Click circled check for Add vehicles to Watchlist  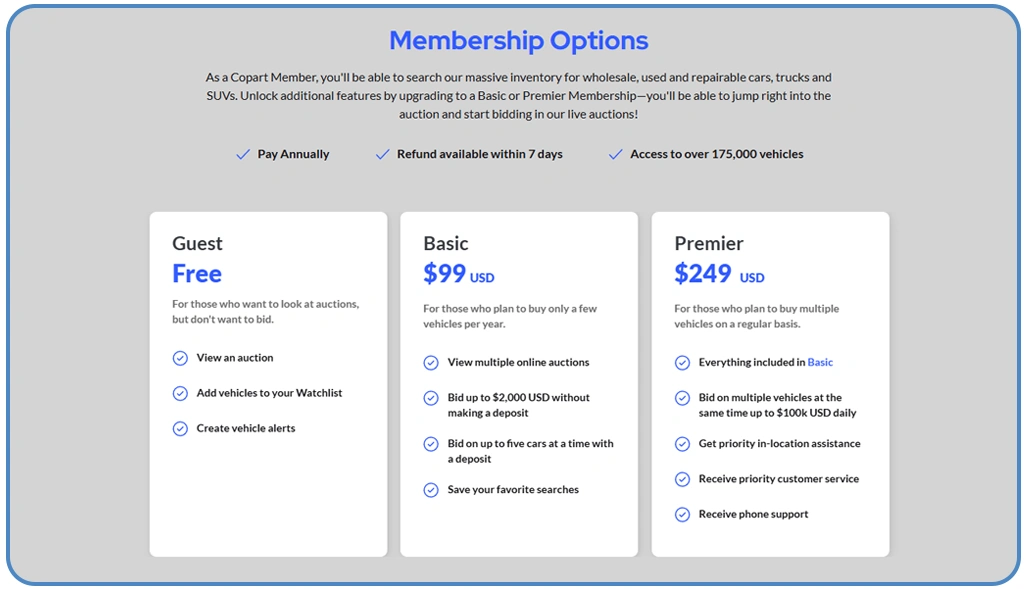click(x=180, y=393)
